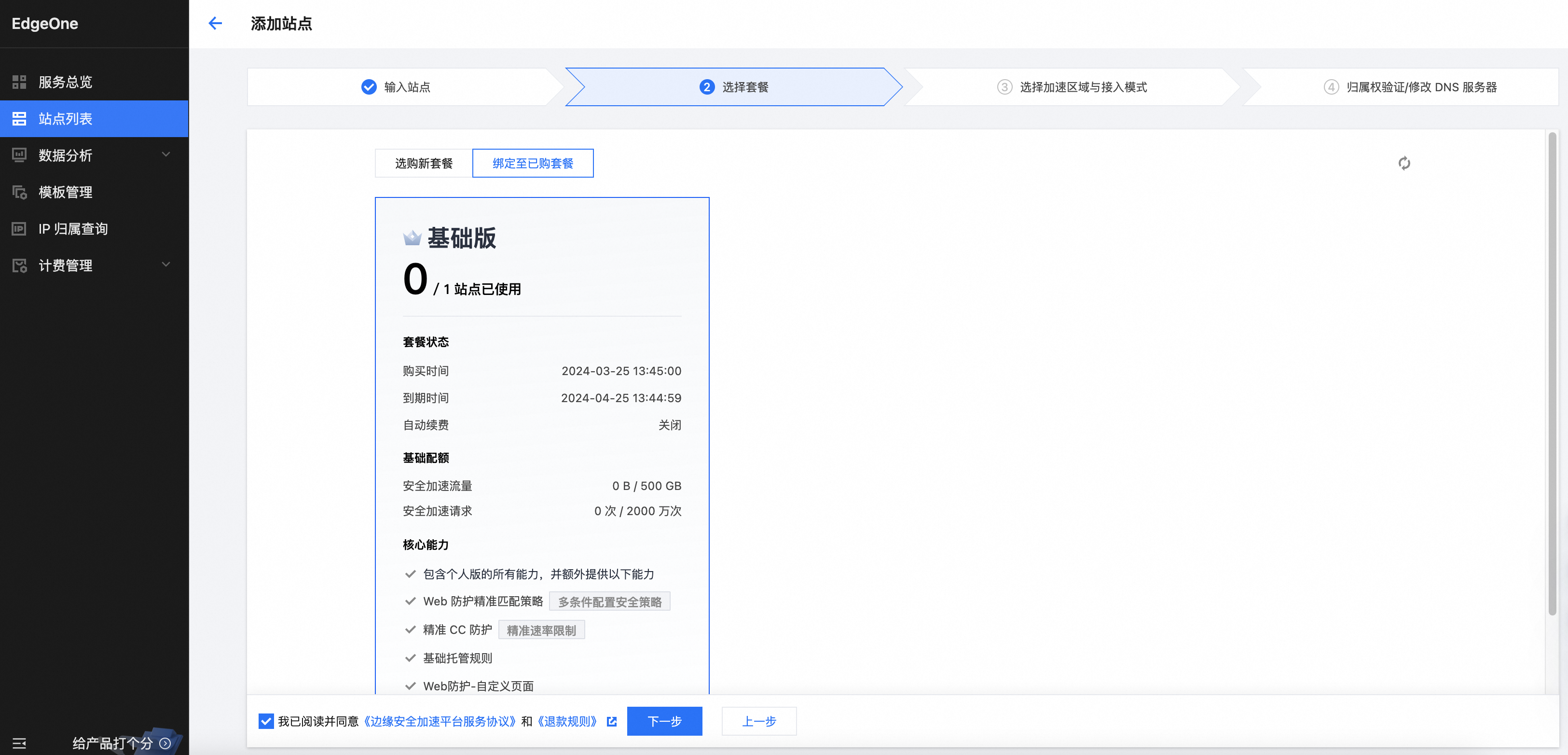
Task: Click the 上一步 button
Action: [x=758, y=721]
